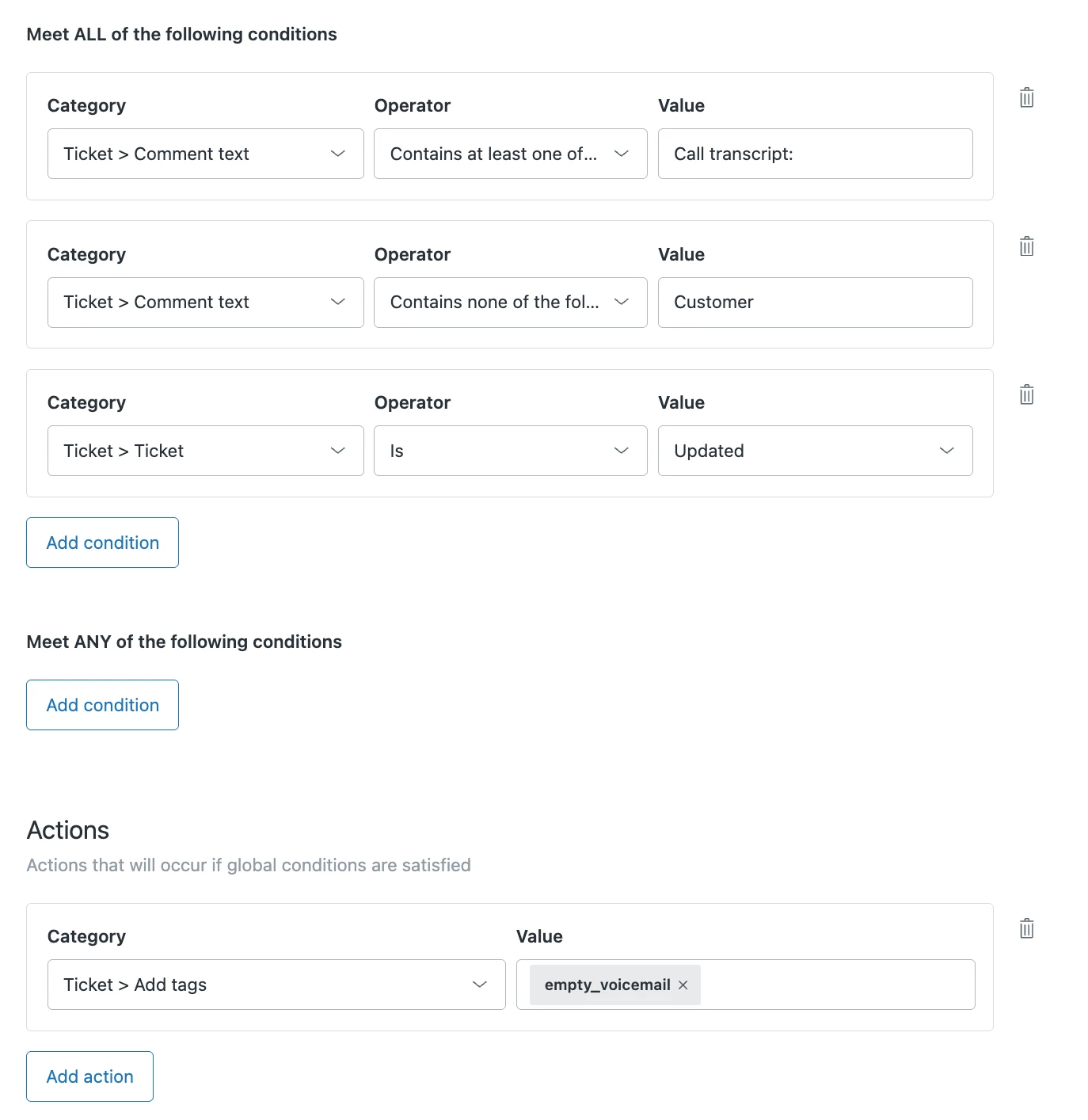Expand the 'Is' operator dropdown
Screen dimensions: 1088x1120
(510, 451)
